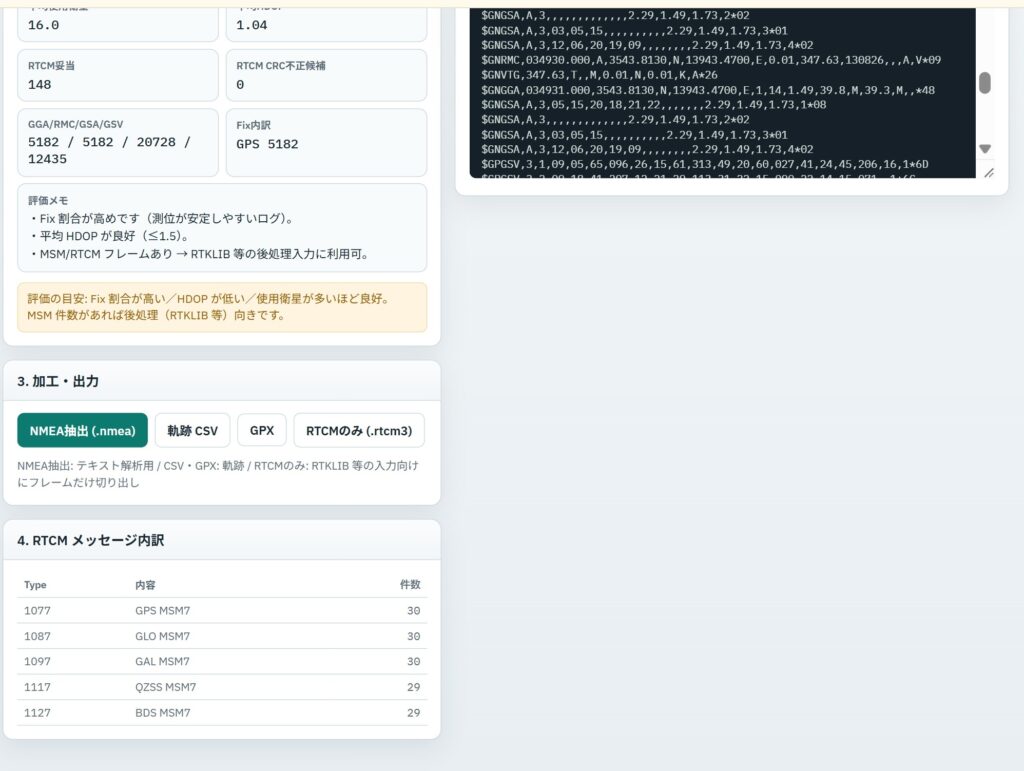Click the $GPGSV,3,1,09 log line
This screenshot has width=1024, height=771.
coord(704,164)
